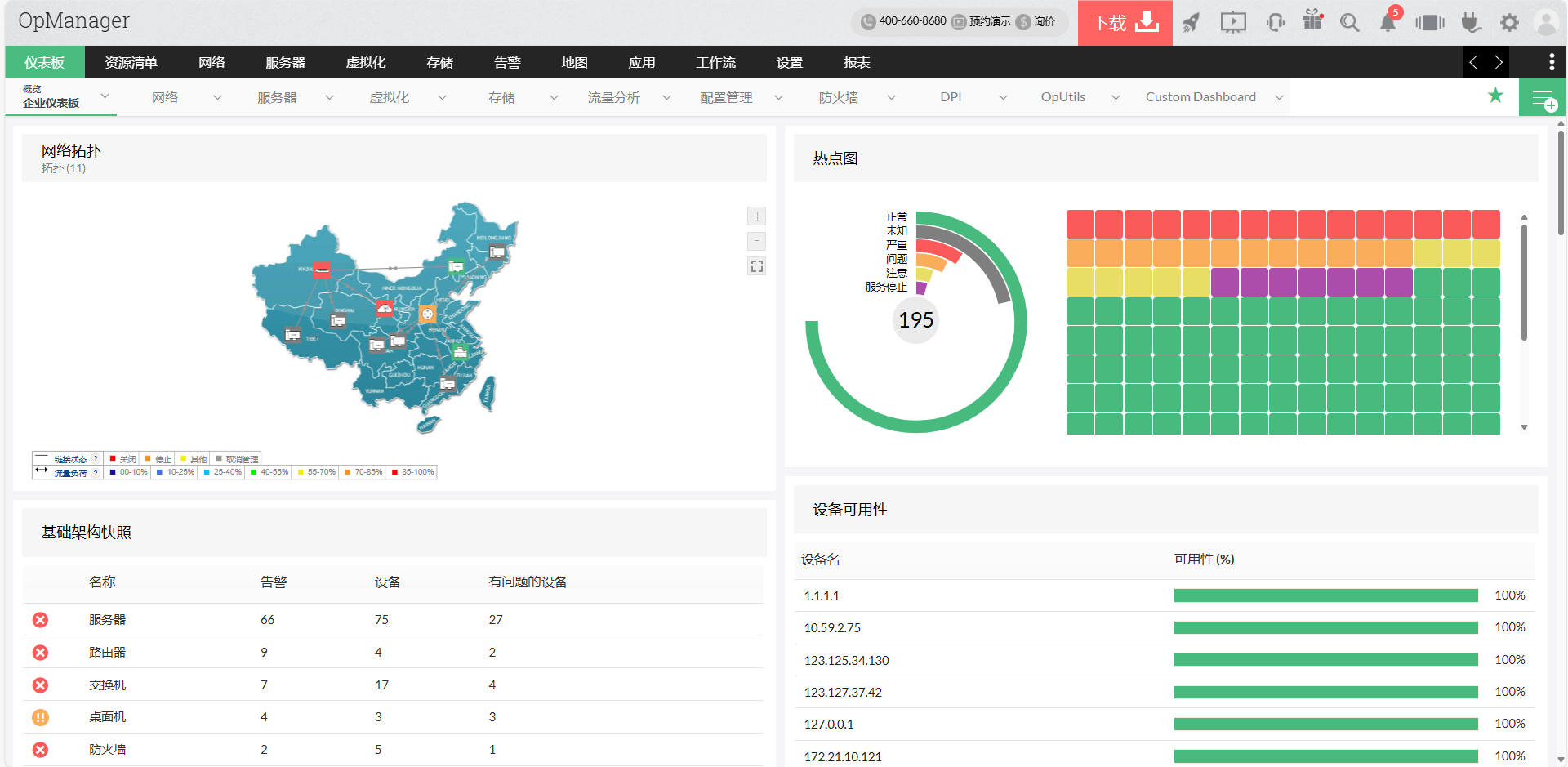Open the alarm bell notifications
Screen dimensions: 1568x767
coord(1388,23)
